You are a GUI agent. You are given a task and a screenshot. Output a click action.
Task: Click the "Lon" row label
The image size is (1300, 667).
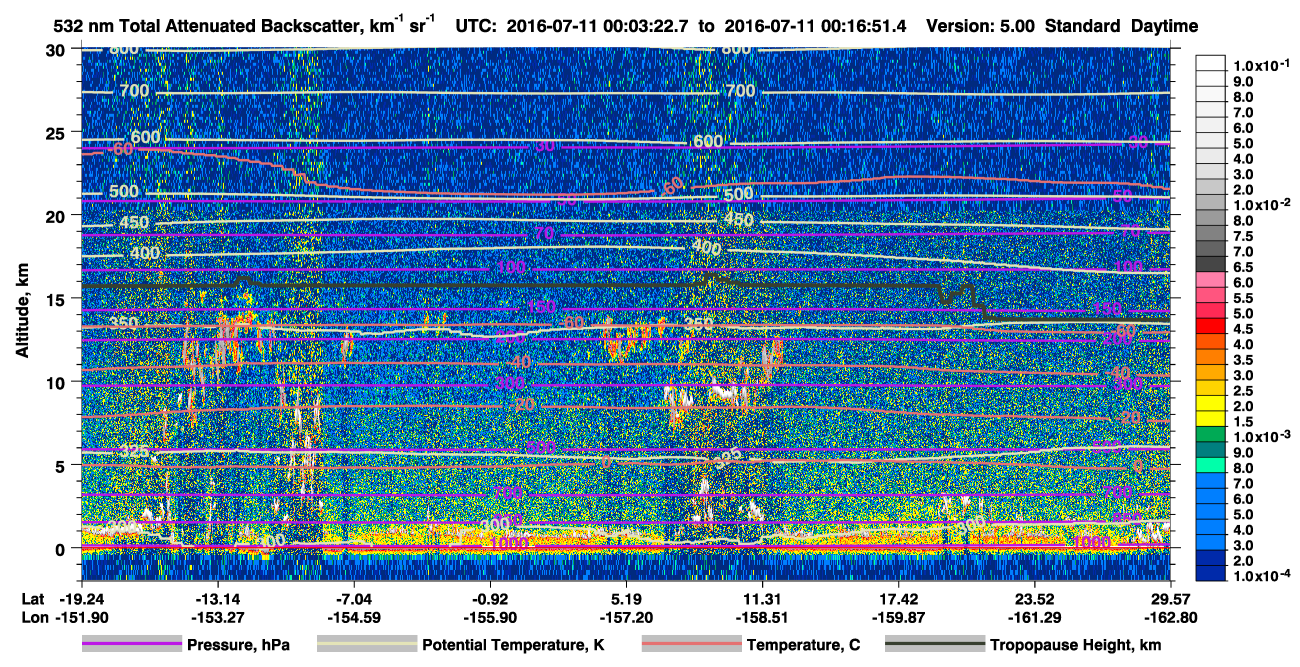34,617
